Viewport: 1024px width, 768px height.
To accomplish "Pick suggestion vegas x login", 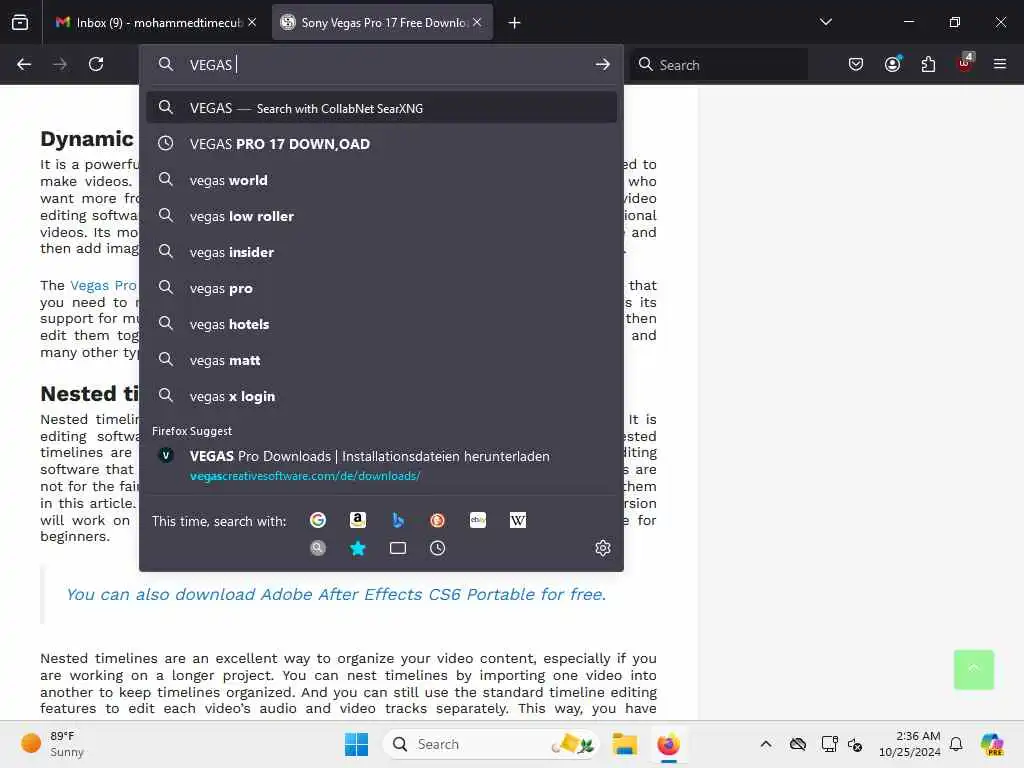I will (381, 396).
